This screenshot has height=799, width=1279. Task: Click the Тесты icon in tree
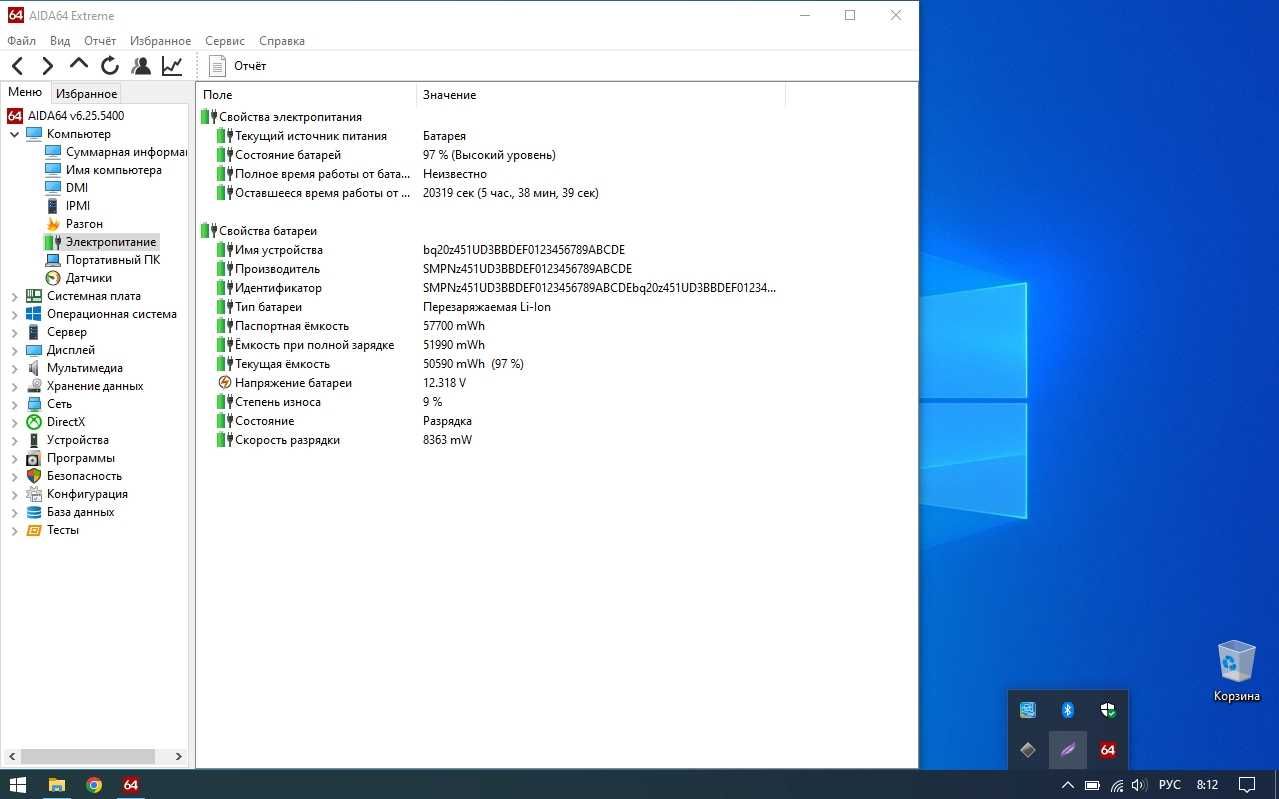pyautogui.click(x=34, y=530)
